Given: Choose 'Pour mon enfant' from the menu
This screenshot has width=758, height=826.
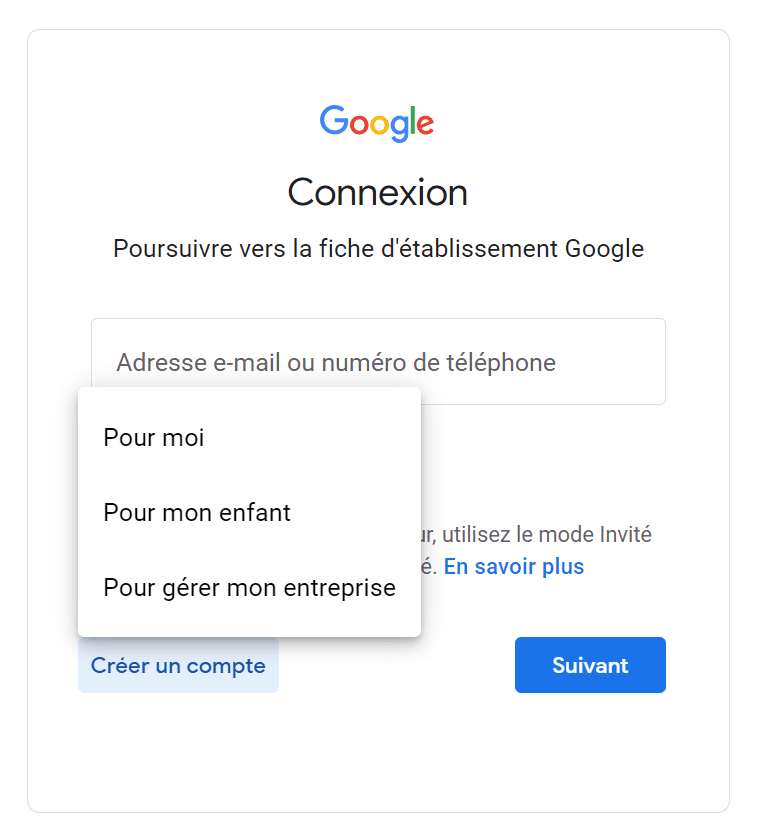Looking at the screenshot, I should point(197,513).
